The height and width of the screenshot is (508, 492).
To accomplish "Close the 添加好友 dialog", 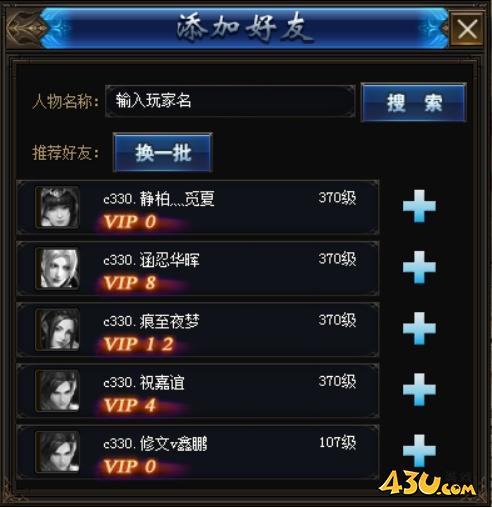I will pyautogui.click(x=467, y=29).
